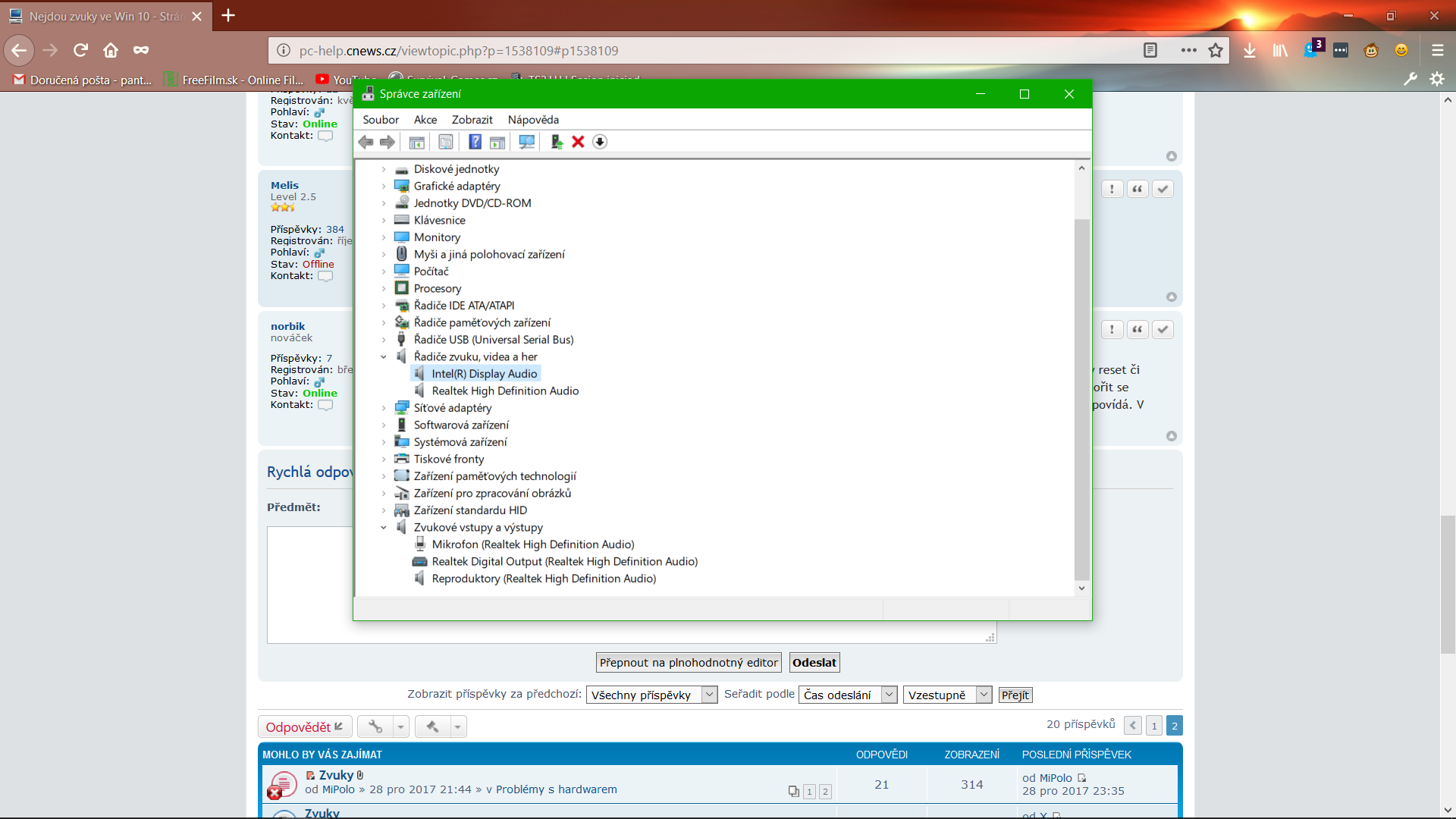
Task: Collapse the Řadiče zvuku, videa a her node
Action: (x=384, y=357)
